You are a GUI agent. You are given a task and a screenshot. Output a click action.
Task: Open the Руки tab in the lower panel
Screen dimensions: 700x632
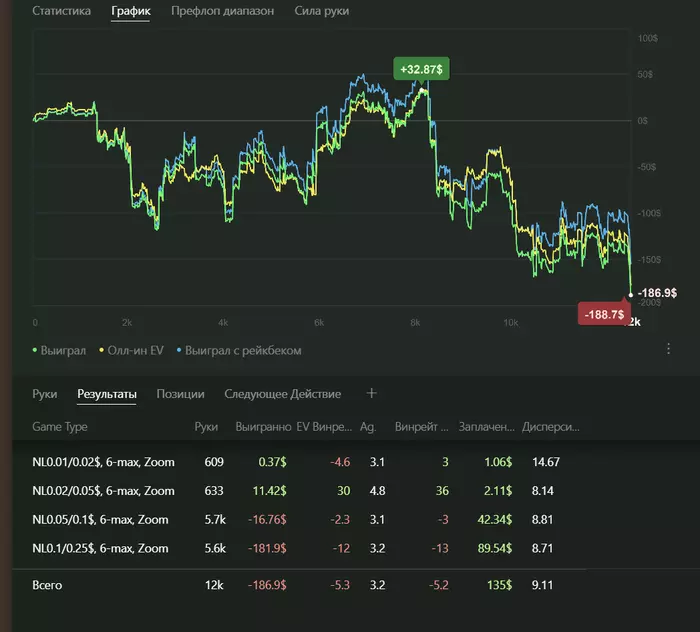tap(44, 394)
